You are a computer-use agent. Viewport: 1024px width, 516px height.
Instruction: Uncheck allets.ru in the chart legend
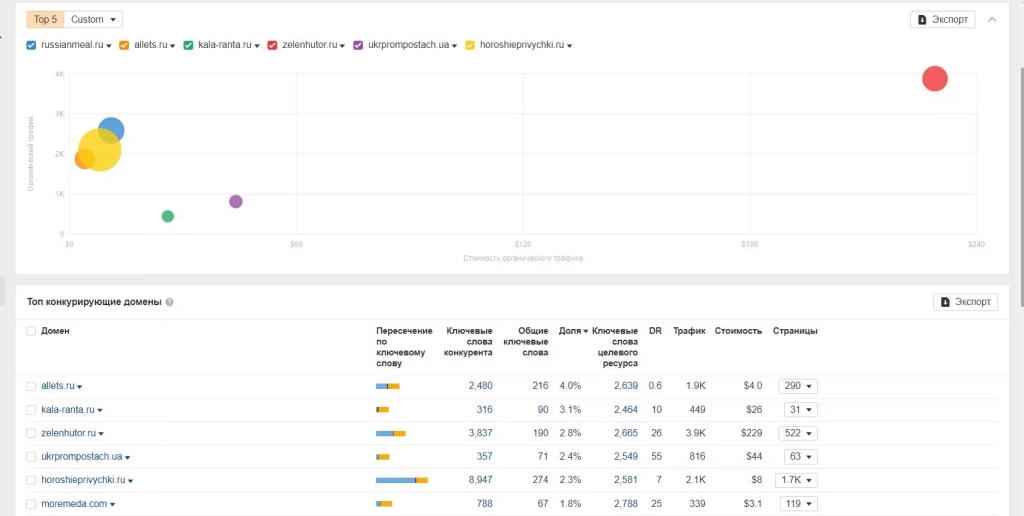pos(124,45)
